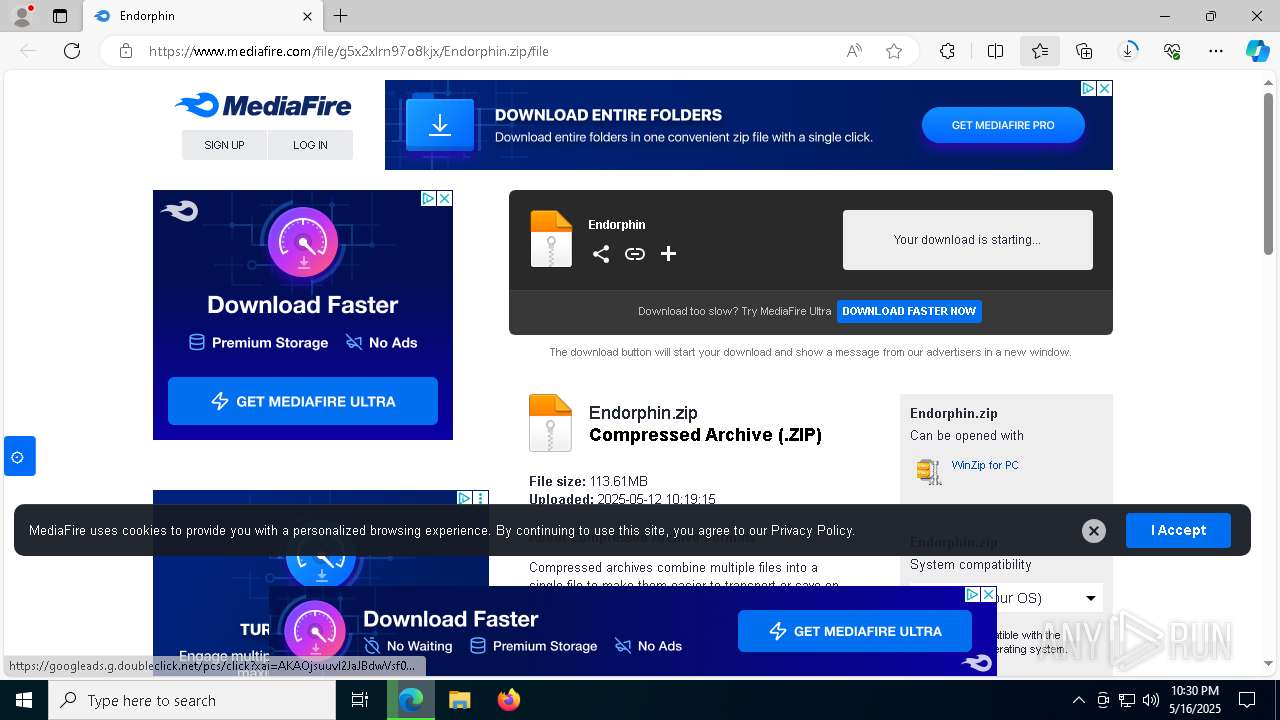Add this page to favorites star
Image resolution: width=1280 pixels, height=720 pixels.
pos(894,51)
